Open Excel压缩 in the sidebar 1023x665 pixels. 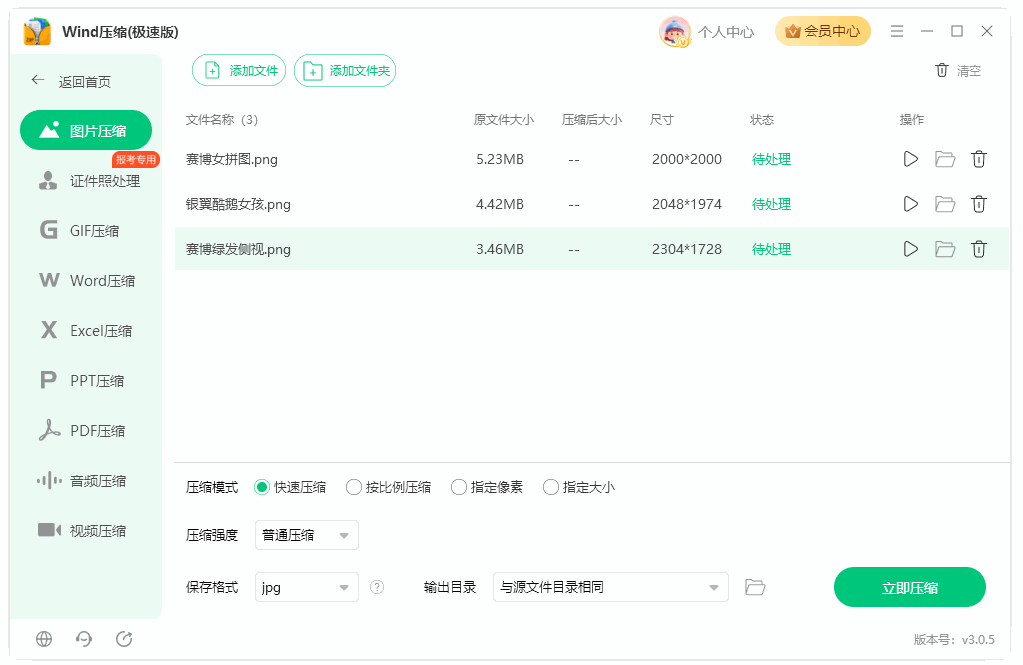click(86, 331)
